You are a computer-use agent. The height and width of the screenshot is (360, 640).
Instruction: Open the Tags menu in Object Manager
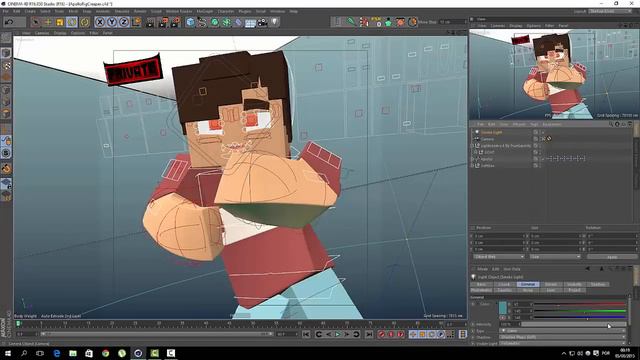coord(534,124)
